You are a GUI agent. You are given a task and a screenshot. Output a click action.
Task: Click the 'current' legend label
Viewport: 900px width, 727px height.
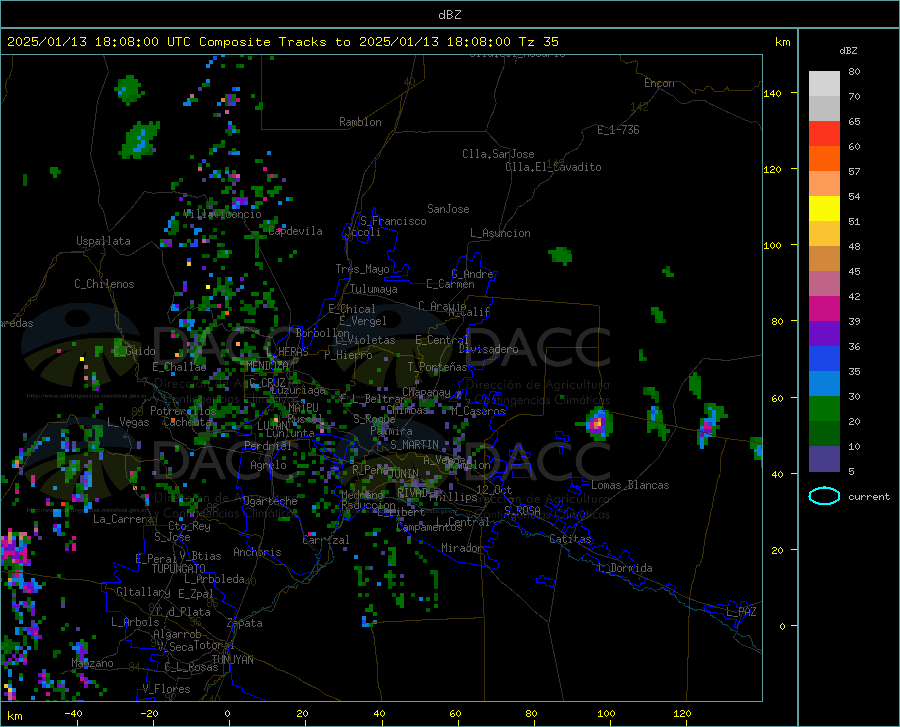(869, 496)
